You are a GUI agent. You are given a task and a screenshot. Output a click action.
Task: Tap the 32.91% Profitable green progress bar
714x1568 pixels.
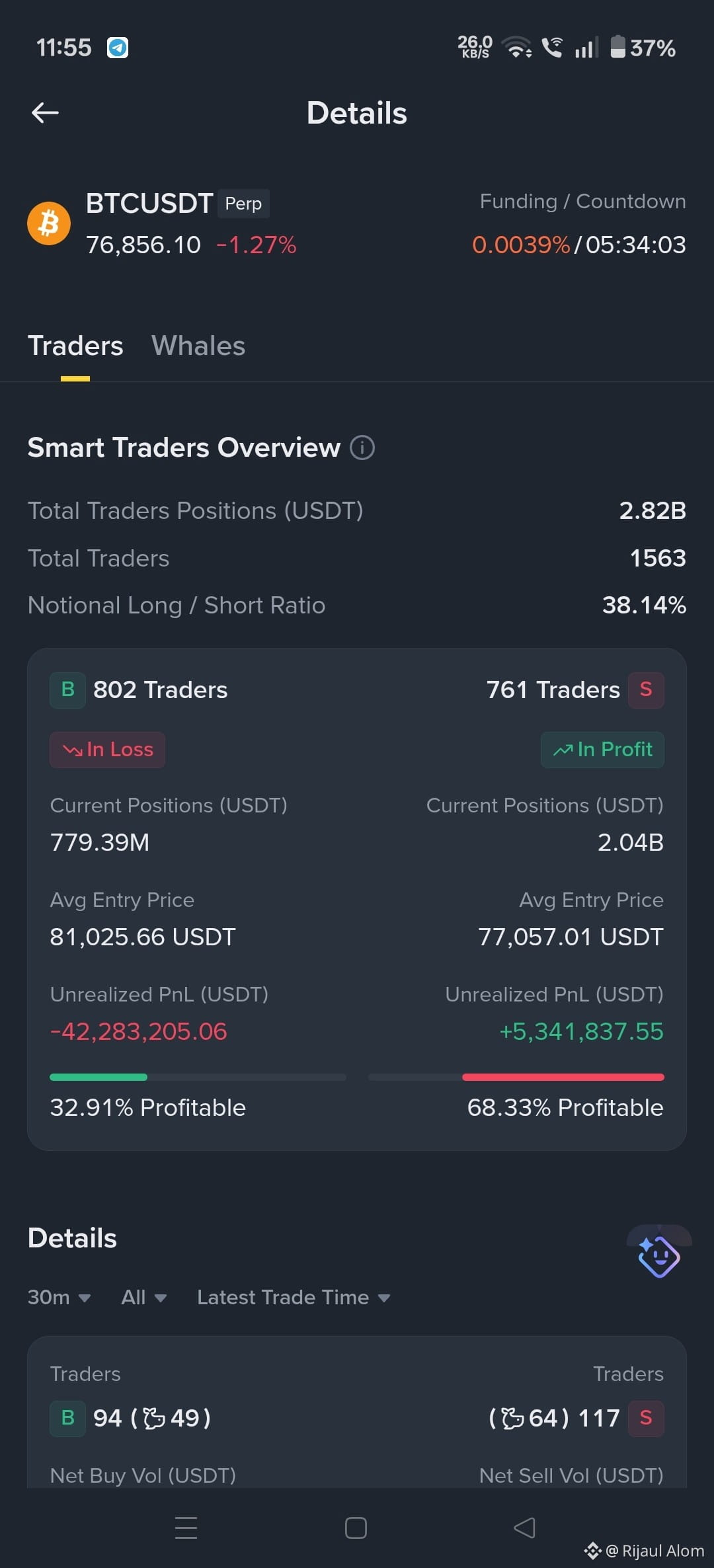click(198, 1078)
